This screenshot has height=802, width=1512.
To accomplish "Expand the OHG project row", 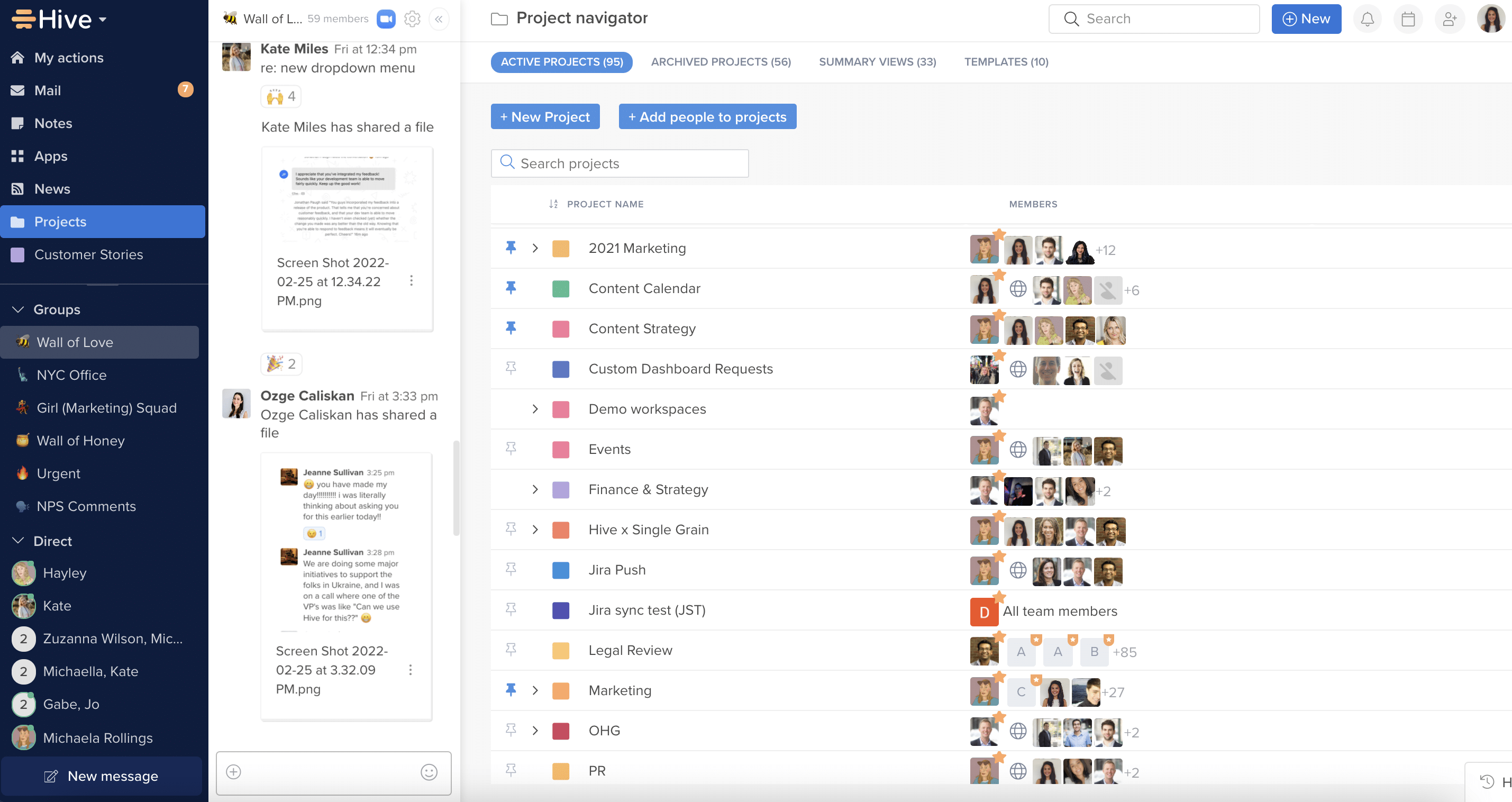I will coord(536,730).
